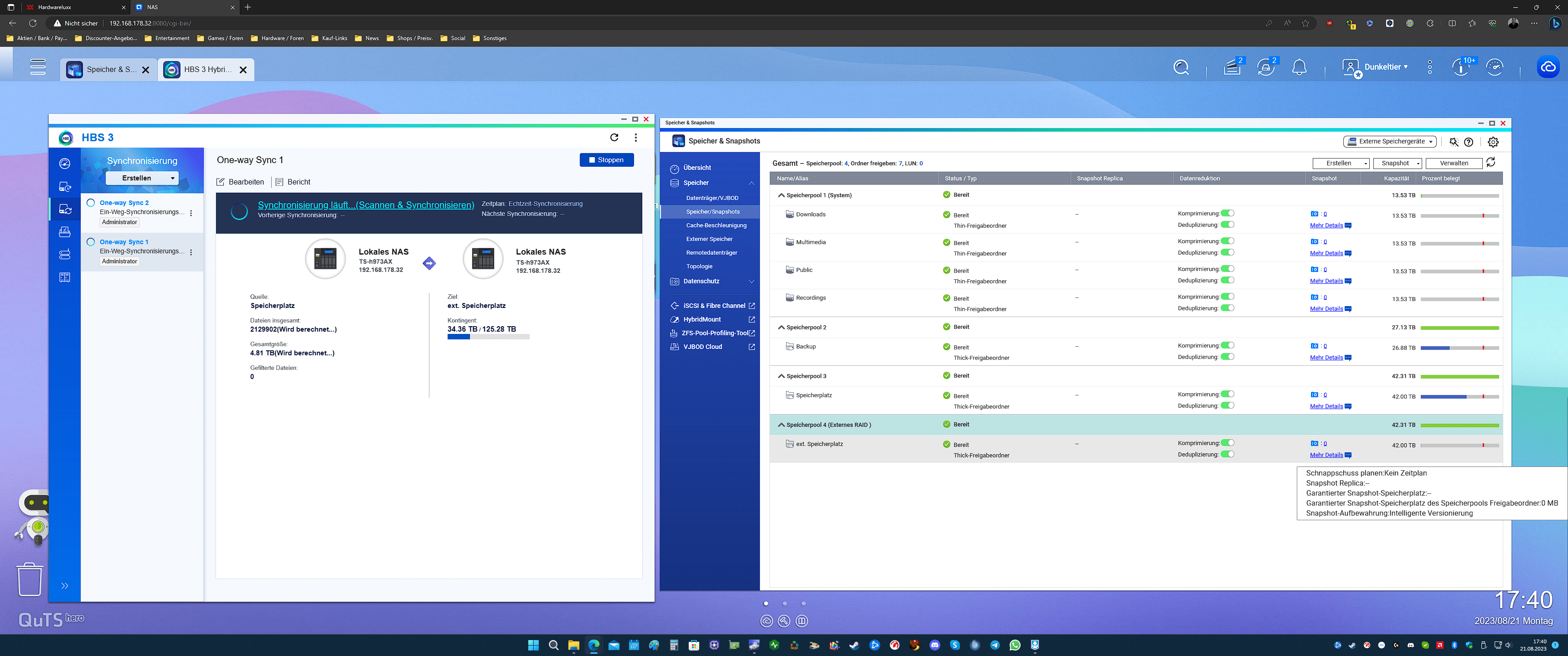Open the myQNAPcloud blue cloud icon
Image resolution: width=1568 pixels, height=656 pixels.
1548,67
